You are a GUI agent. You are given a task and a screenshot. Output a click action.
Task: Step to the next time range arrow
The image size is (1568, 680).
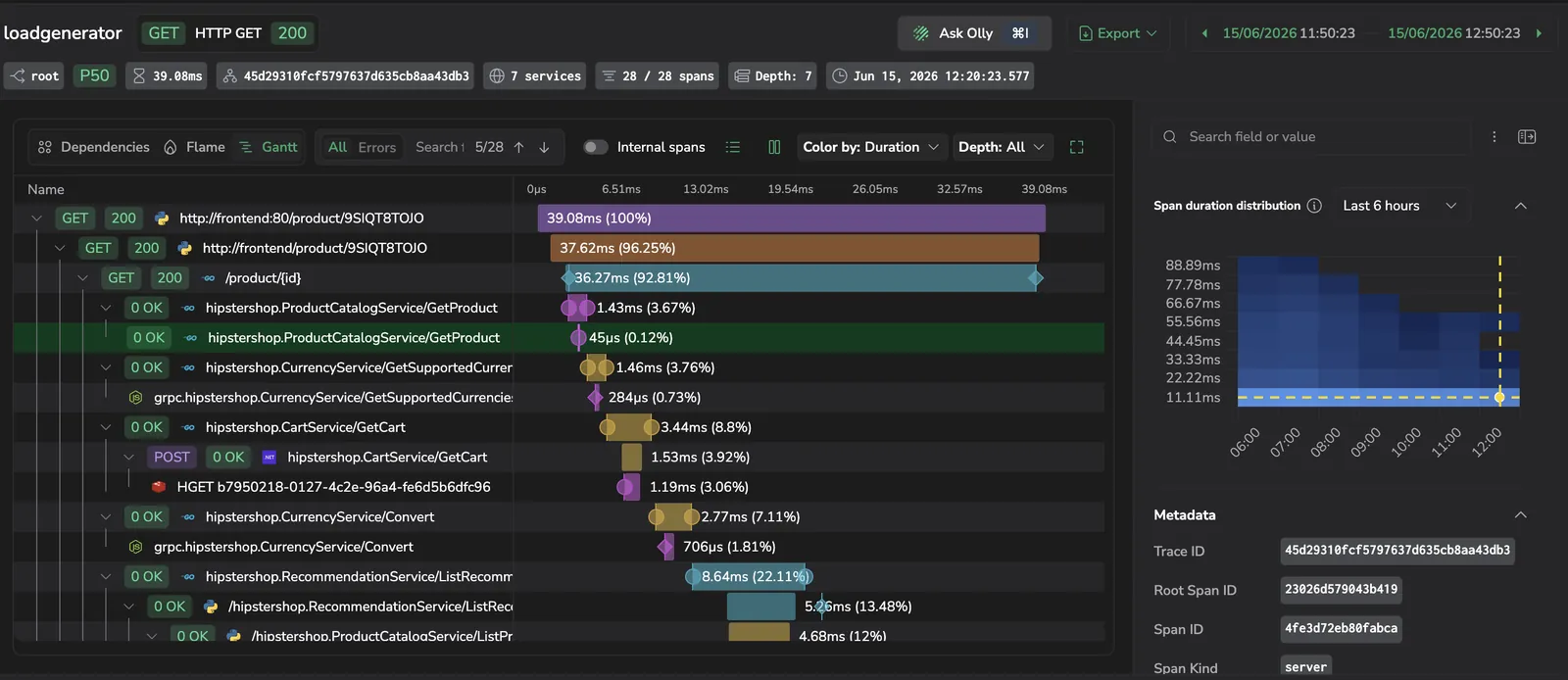click(x=1539, y=33)
